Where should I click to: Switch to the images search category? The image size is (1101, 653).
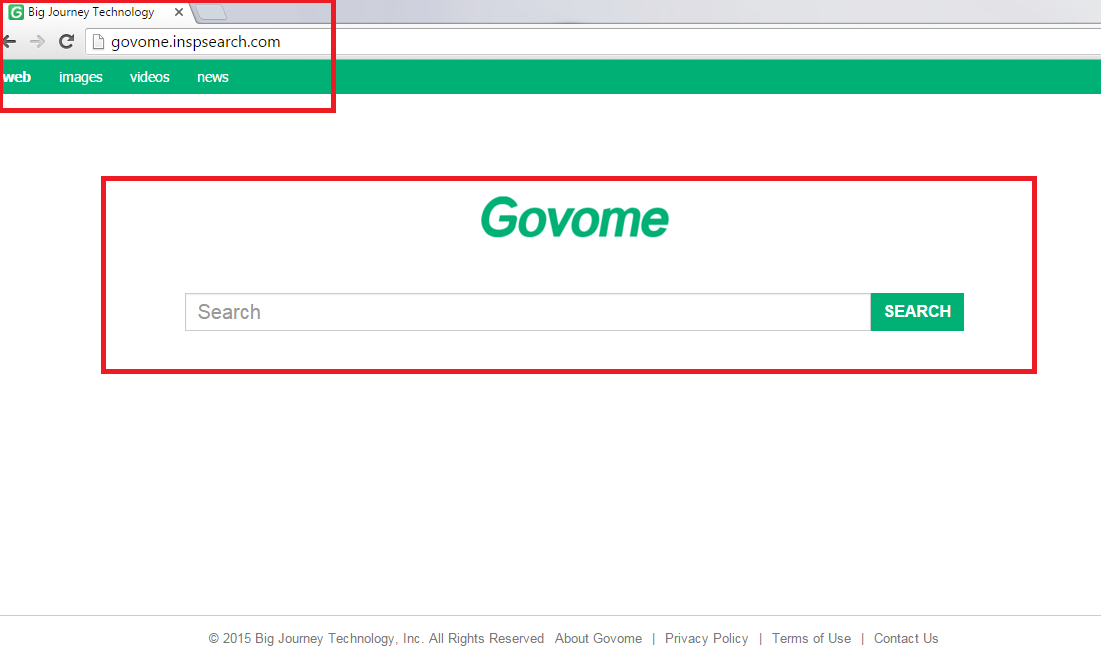pos(80,77)
